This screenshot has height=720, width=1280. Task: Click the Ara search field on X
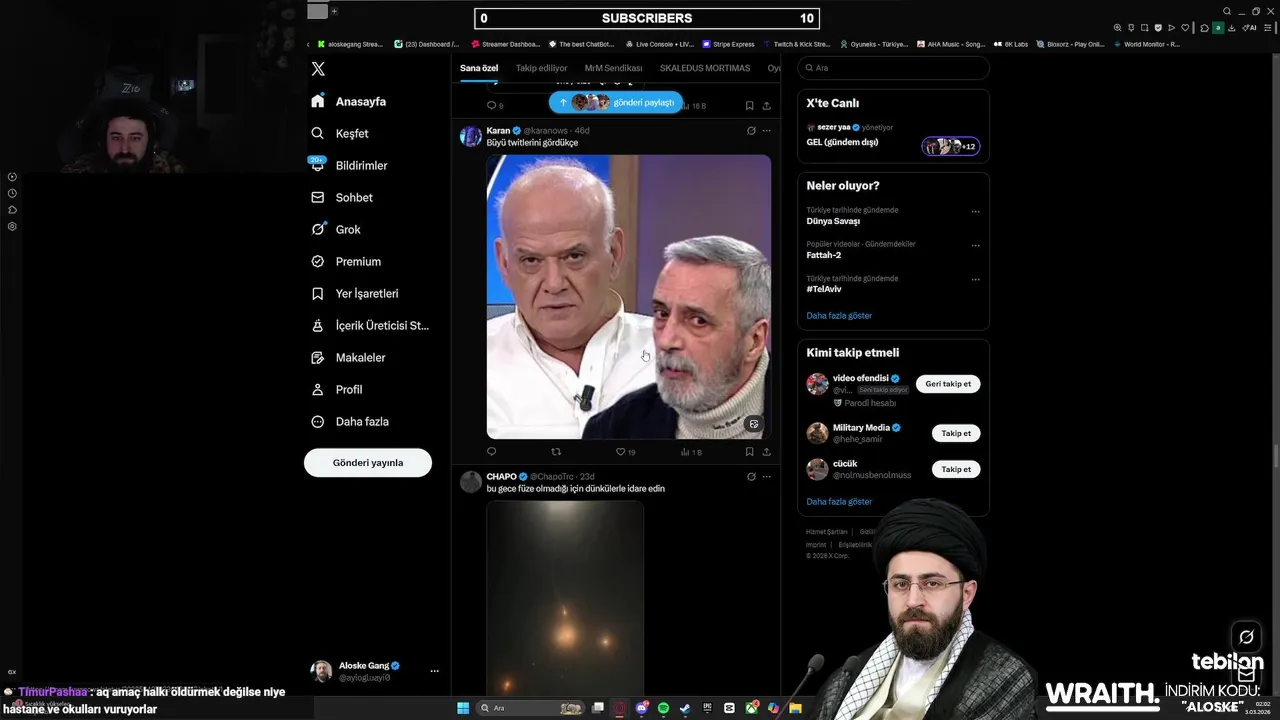pyautogui.click(x=893, y=68)
